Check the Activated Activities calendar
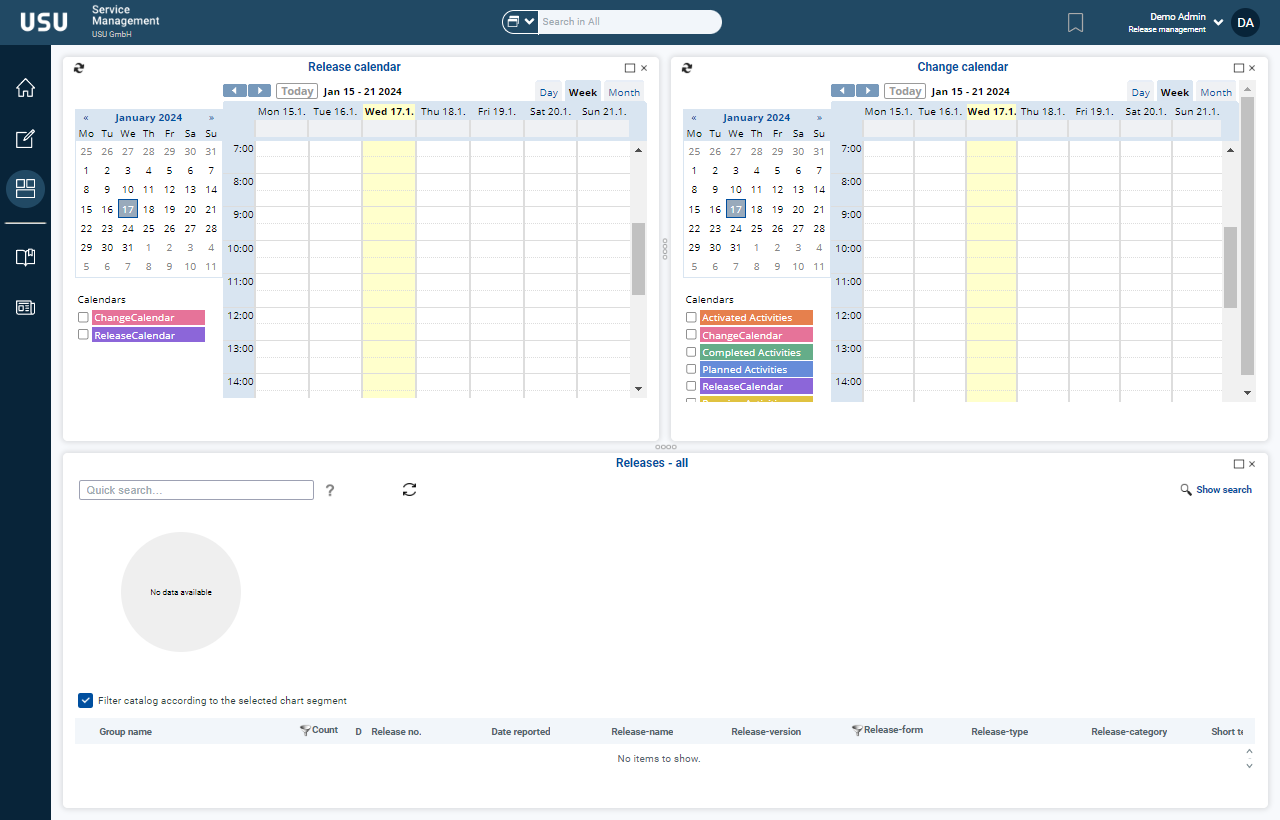Viewport: 1280px width, 820px height. pyautogui.click(x=691, y=317)
